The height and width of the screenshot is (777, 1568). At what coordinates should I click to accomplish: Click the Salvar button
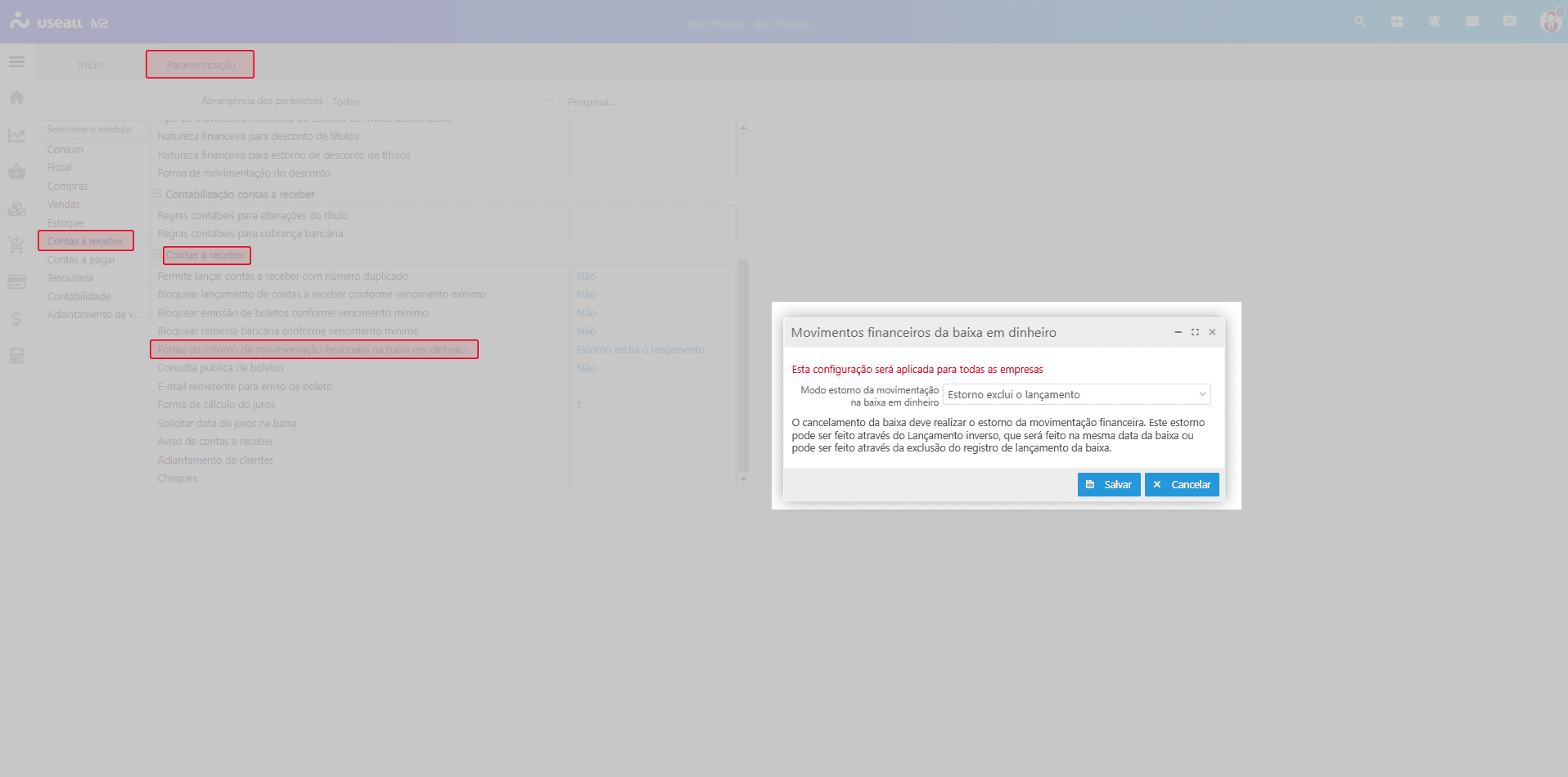[1109, 485]
